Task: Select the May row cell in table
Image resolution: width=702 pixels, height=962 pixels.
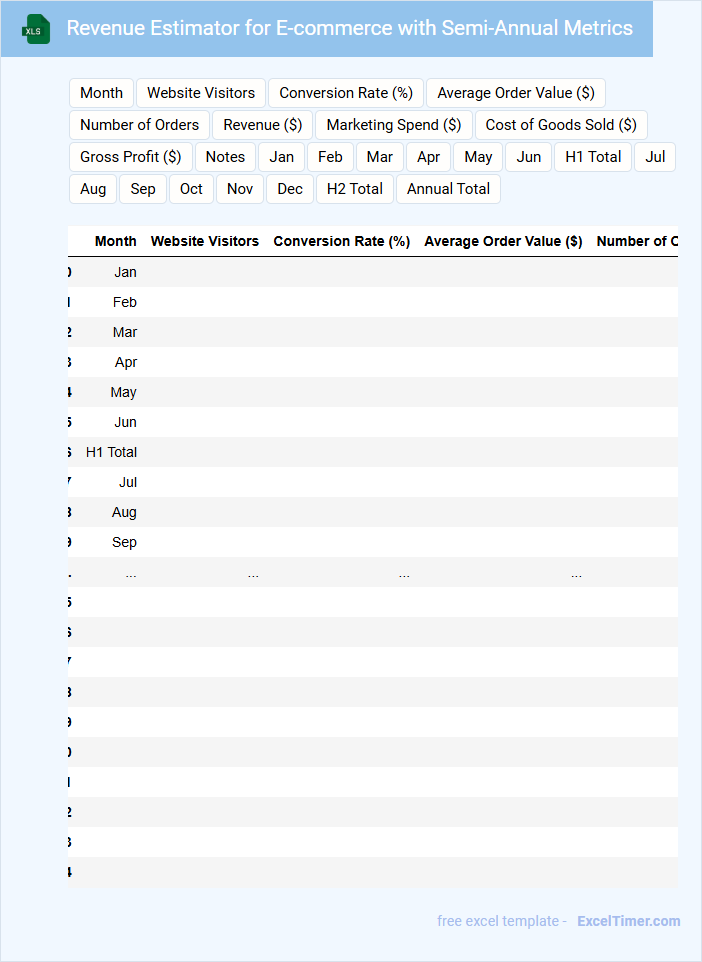Action: coord(123,393)
